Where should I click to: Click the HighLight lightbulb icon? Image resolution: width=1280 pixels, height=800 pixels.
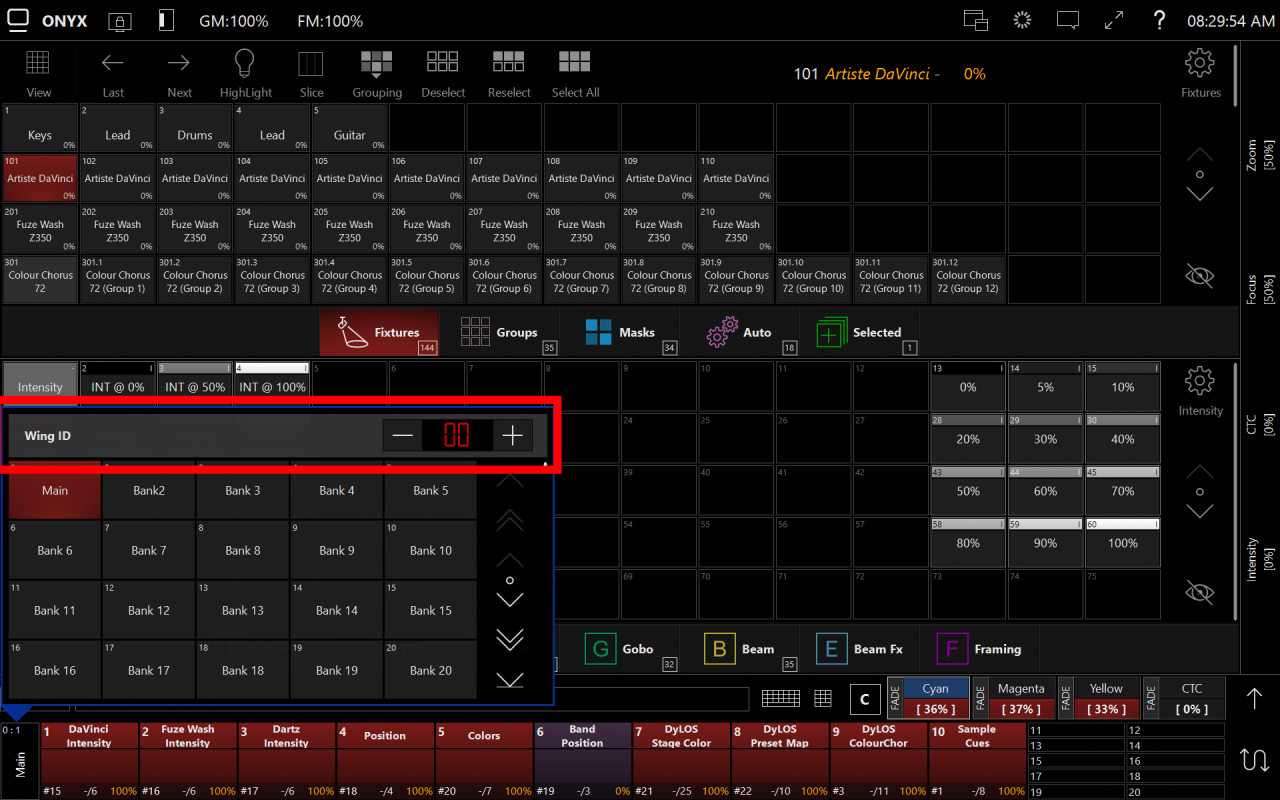(245, 64)
